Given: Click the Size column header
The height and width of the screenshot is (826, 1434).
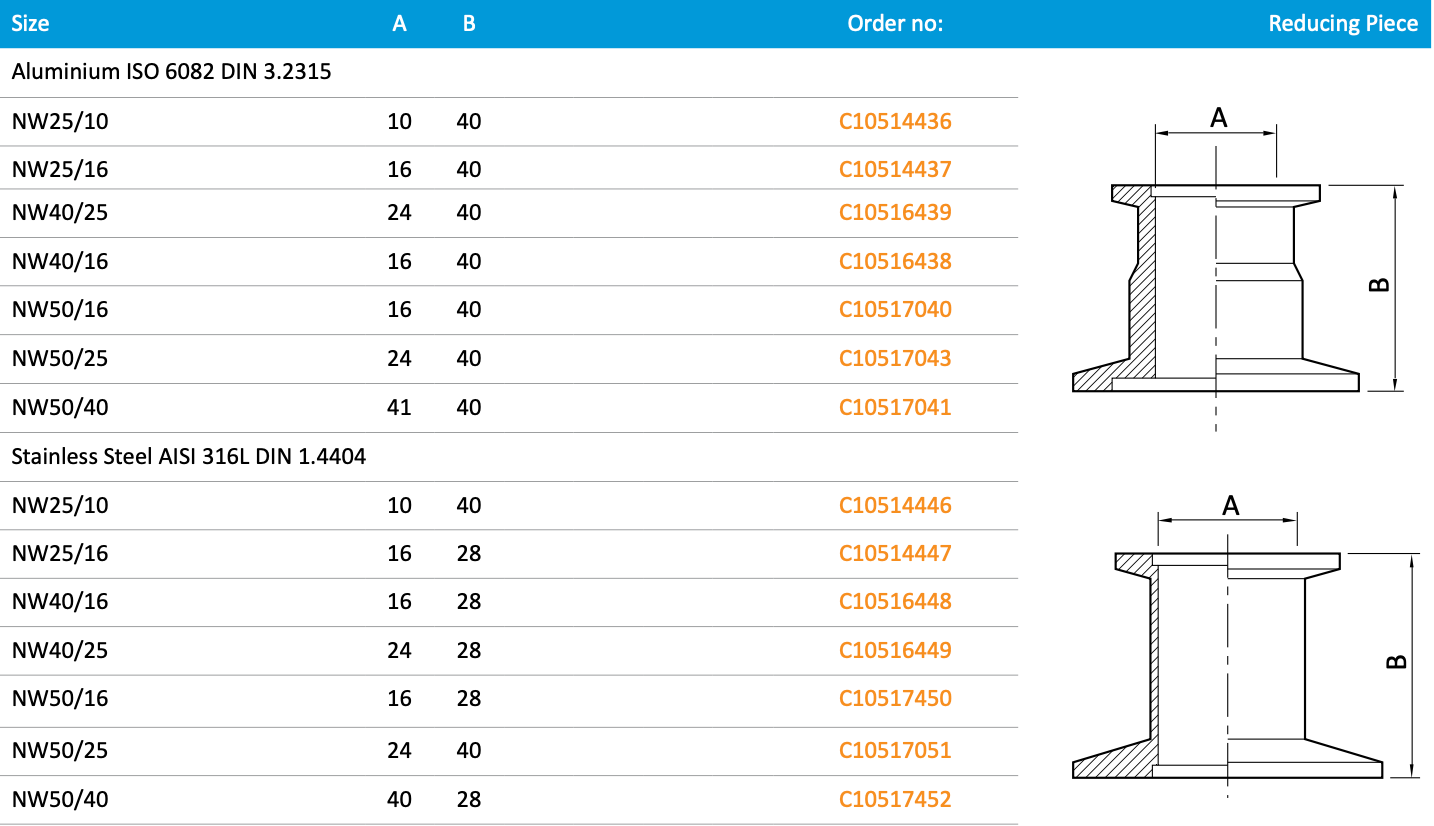Looking at the screenshot, I should [30, 24].
